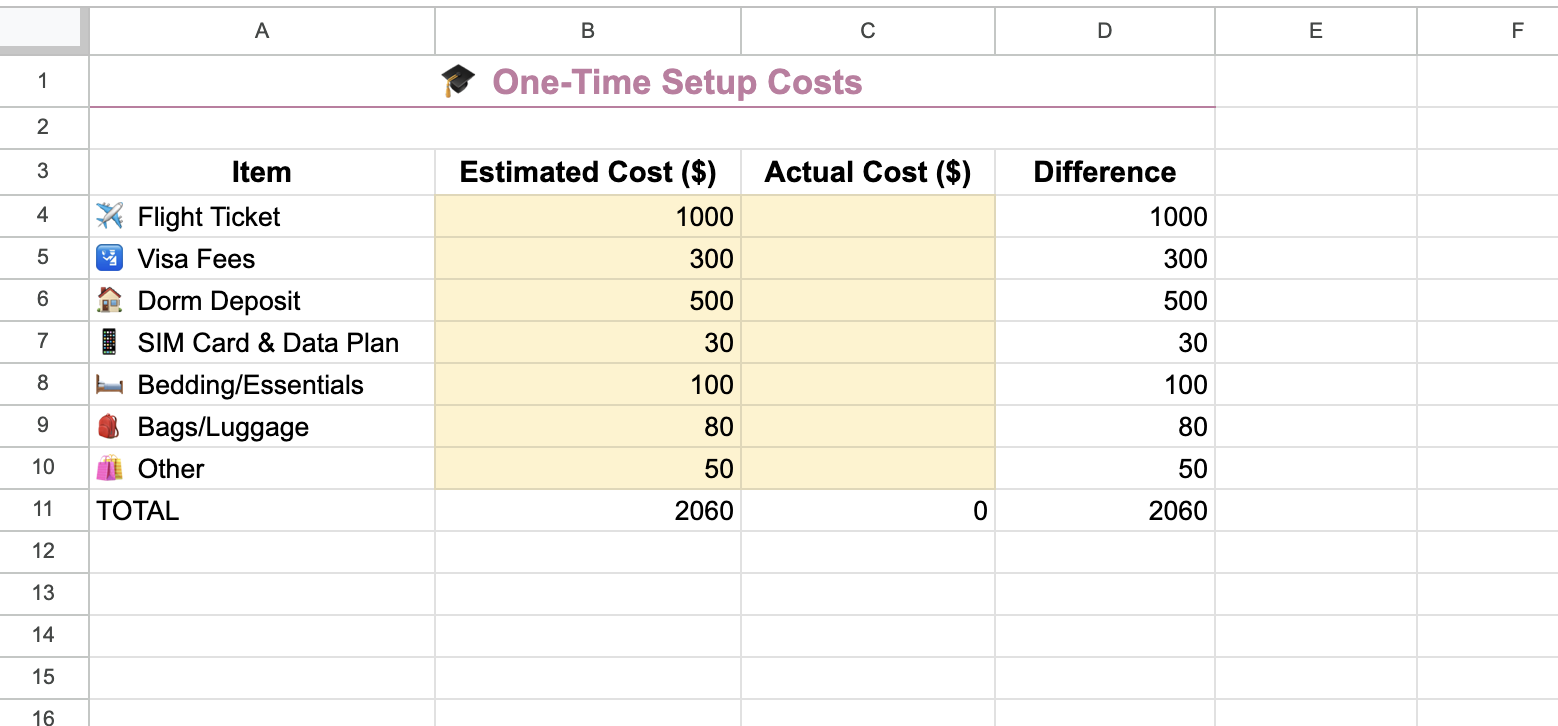
Task: Select column B header
Action: (586, 30)
